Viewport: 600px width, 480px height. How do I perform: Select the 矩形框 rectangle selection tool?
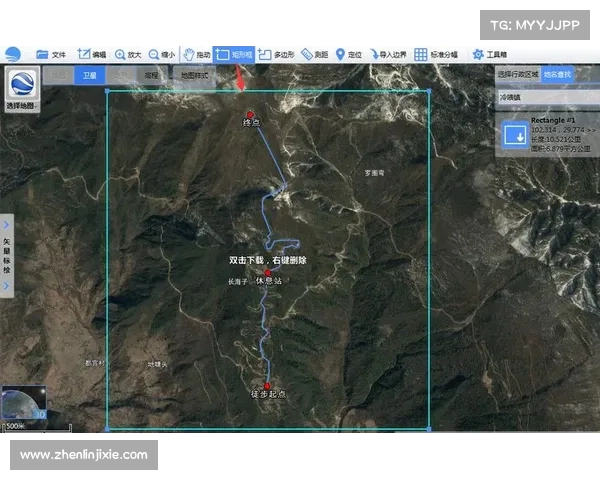(x=233, y=55)
